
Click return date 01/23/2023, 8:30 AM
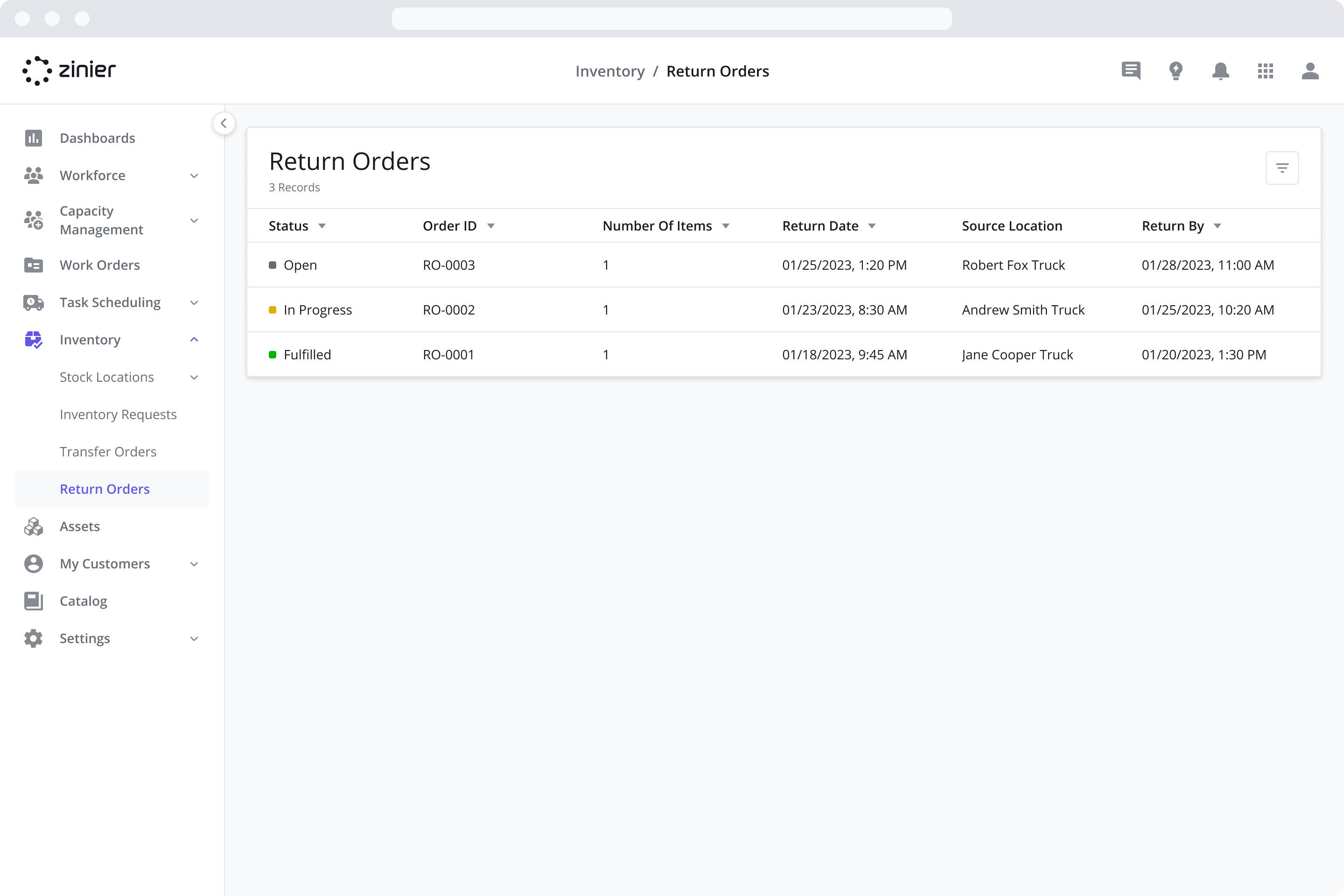point(845,310)
